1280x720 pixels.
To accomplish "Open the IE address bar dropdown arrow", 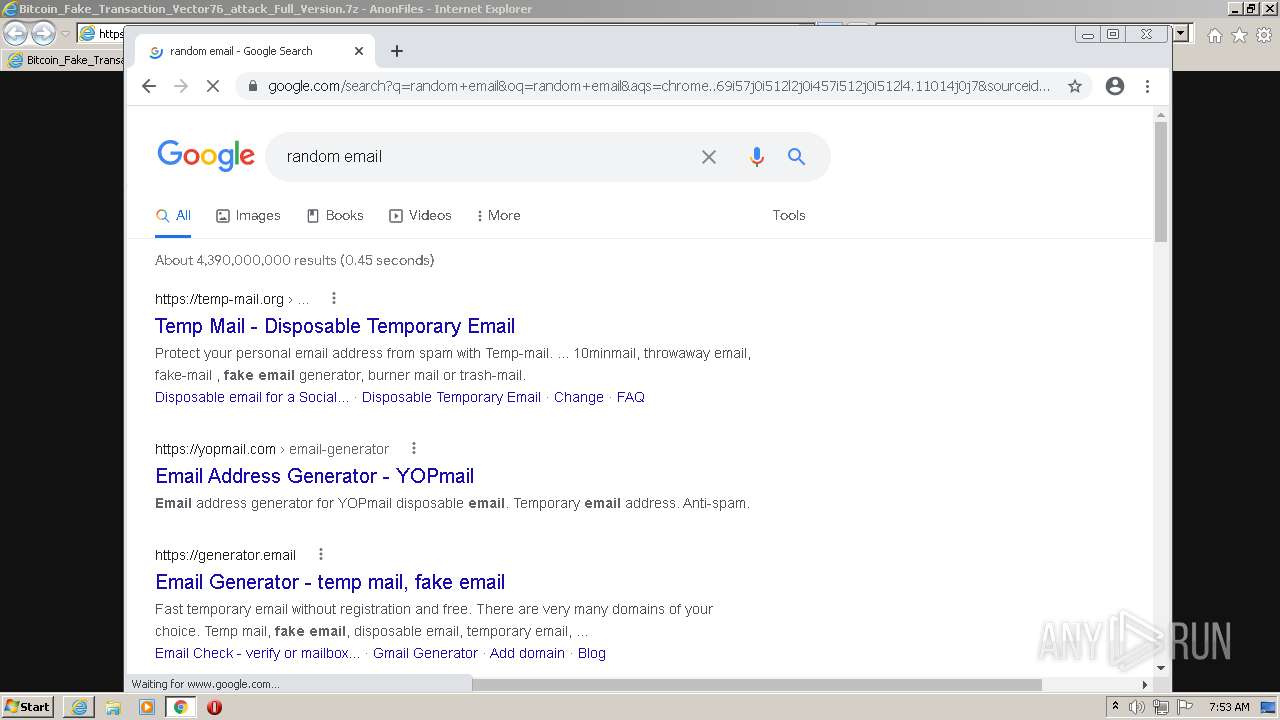I will [1181, 33].
